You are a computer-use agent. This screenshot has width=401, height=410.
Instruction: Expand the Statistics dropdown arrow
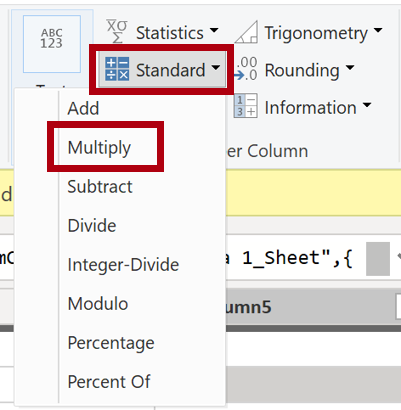tap(214, 31)
